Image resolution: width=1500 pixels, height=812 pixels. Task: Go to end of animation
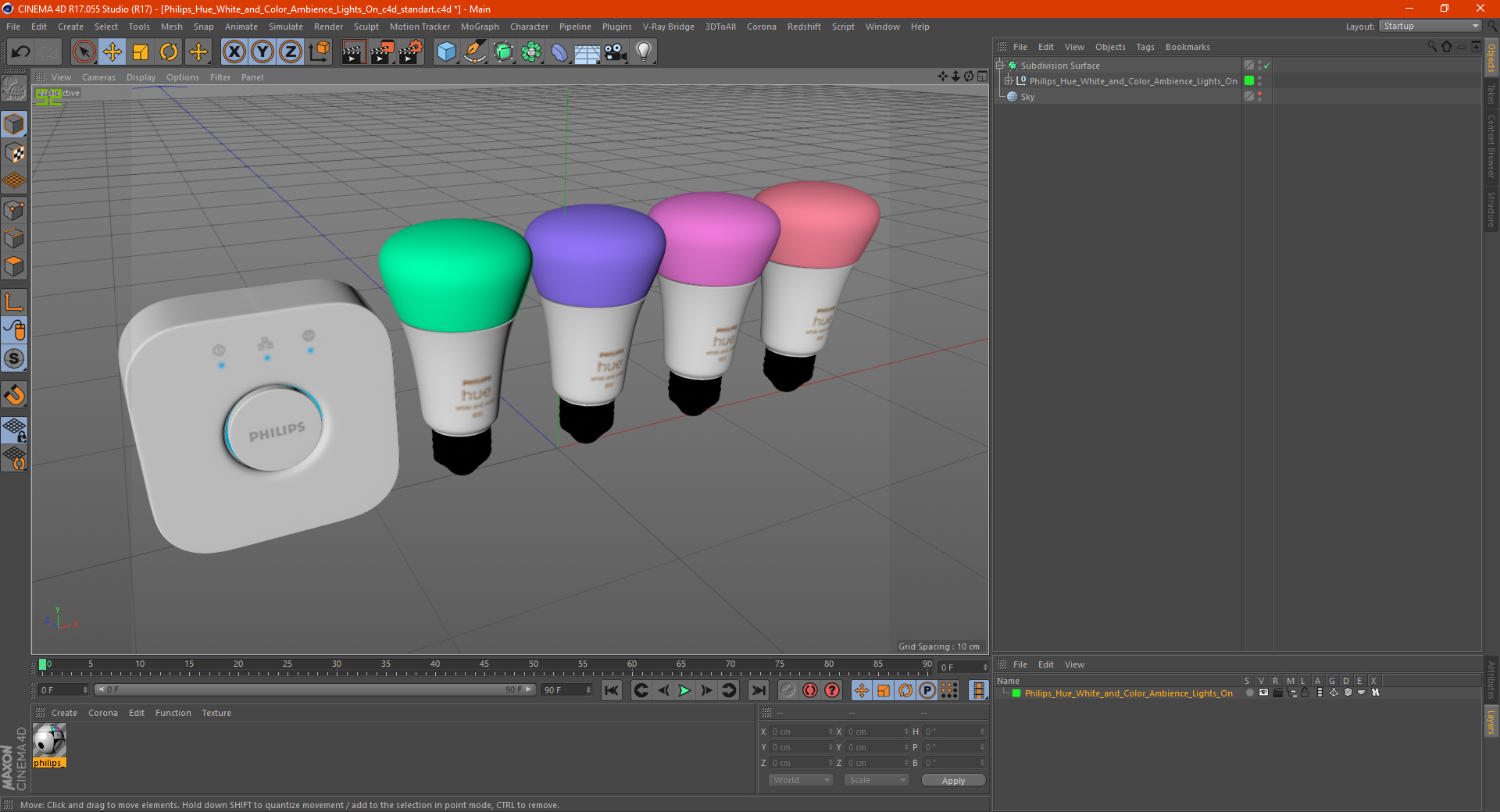(x=758, y=690)
